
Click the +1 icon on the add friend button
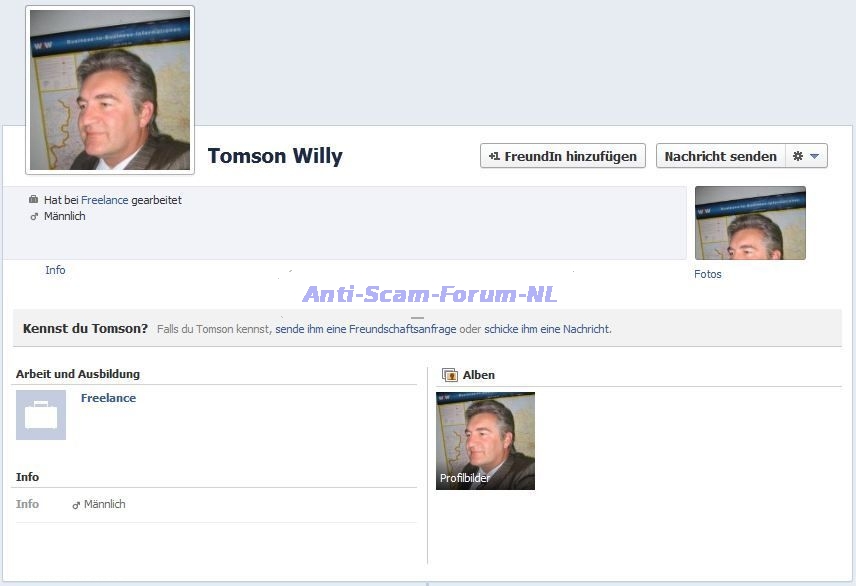click(x=494, y=156)
